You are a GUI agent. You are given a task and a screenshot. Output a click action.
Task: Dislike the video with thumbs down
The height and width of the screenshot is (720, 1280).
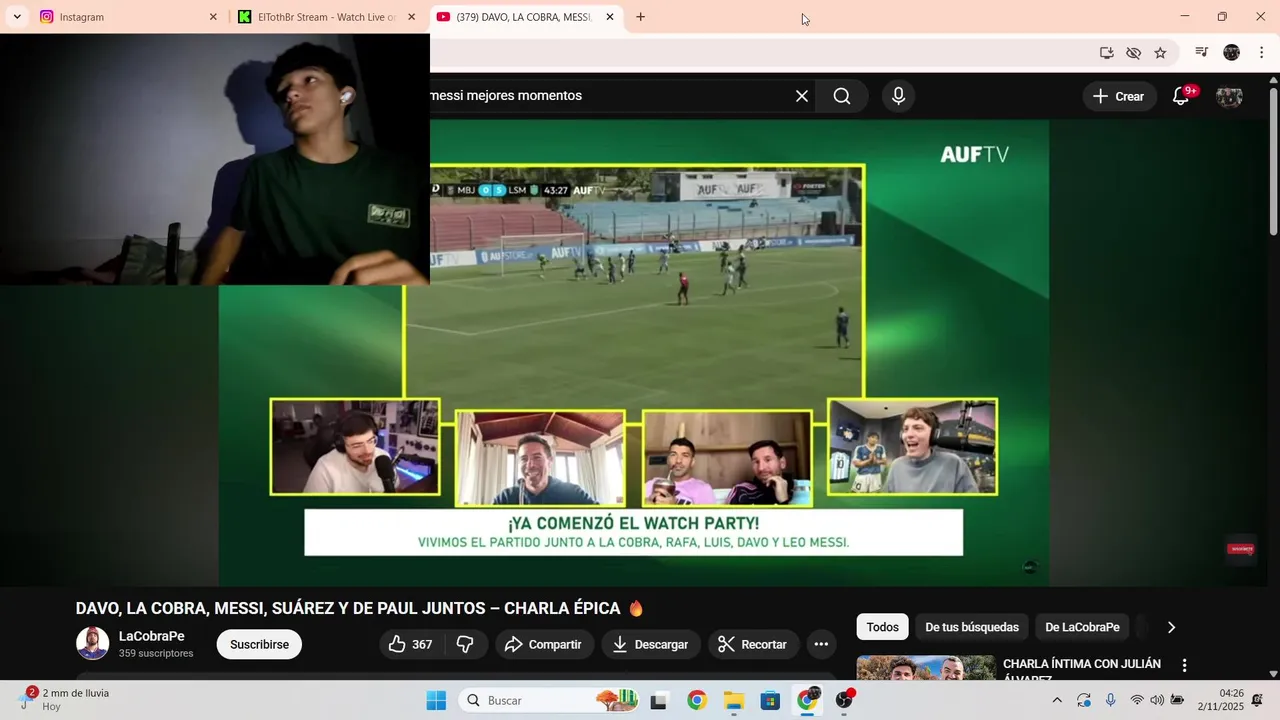[x=465, y=644]
